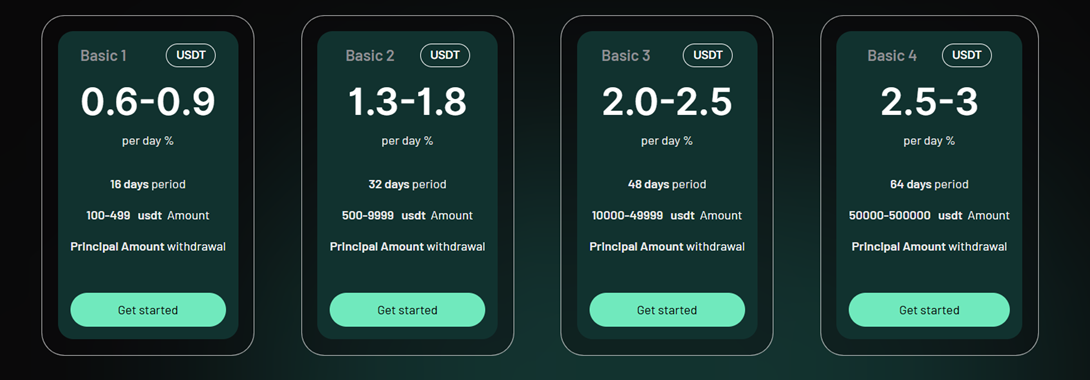
Task: Click the Basic 2 plan title
Action: (370, 56)
